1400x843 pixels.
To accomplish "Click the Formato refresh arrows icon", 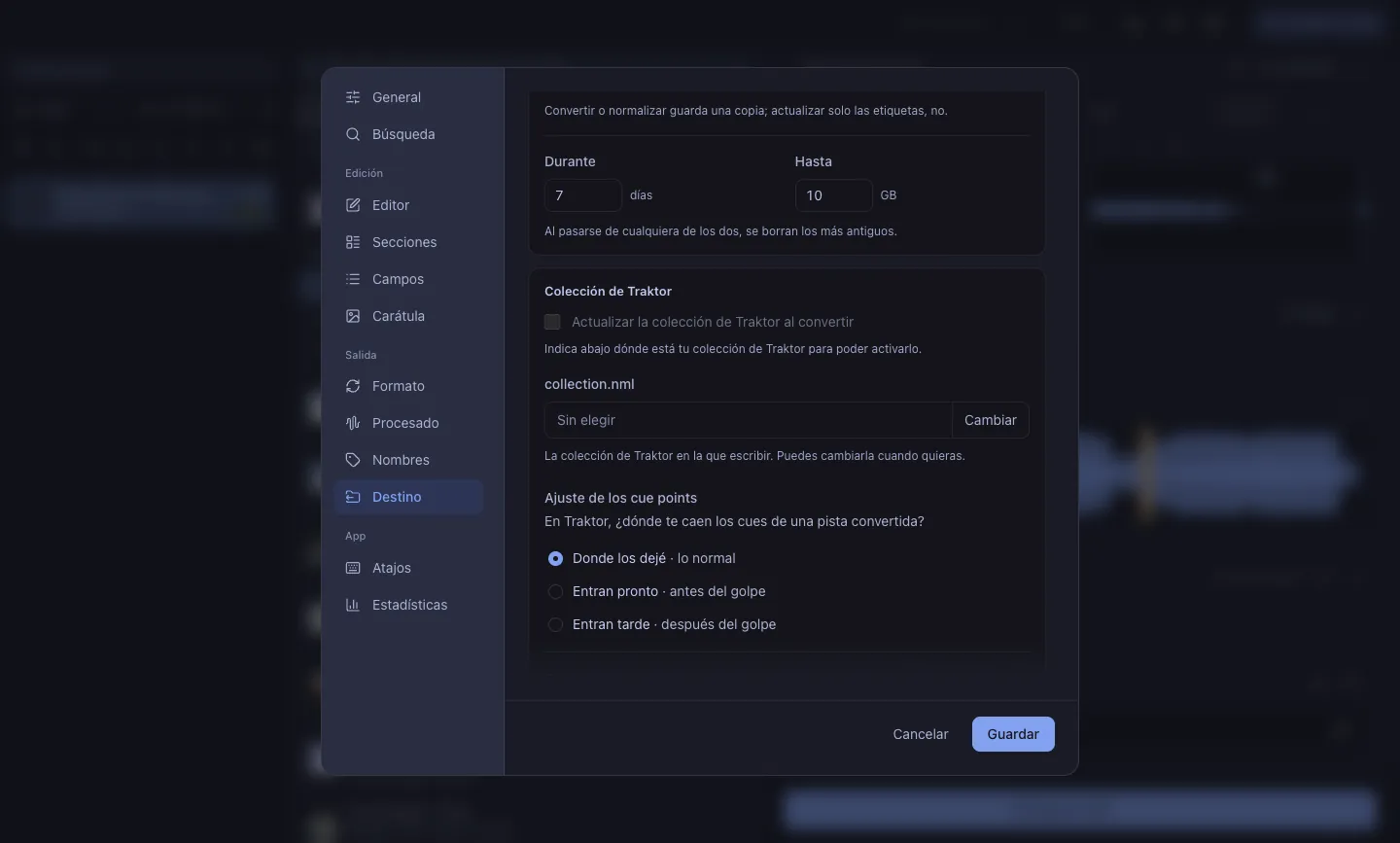I will pos(353,386).
